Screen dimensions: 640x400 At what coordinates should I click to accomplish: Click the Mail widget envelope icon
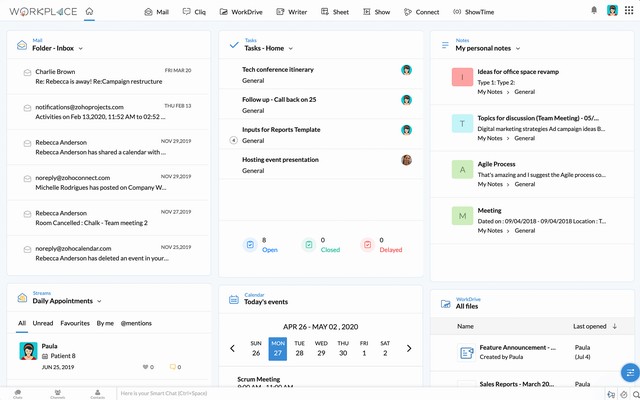[22, 45]
